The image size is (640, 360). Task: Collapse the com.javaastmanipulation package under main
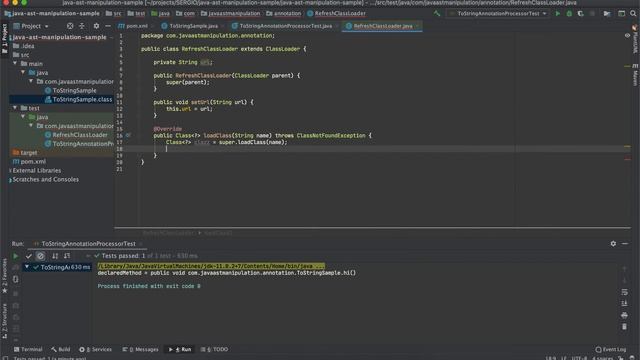[31, 82]
